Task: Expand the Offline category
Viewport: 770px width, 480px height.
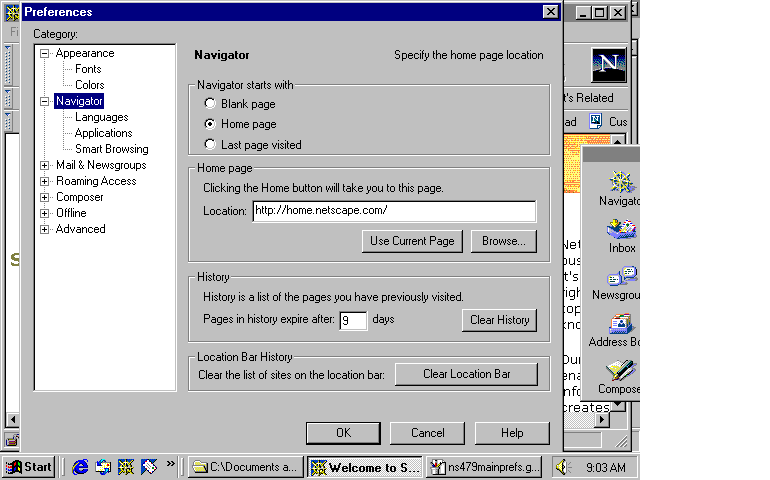Action: point(45,213)
